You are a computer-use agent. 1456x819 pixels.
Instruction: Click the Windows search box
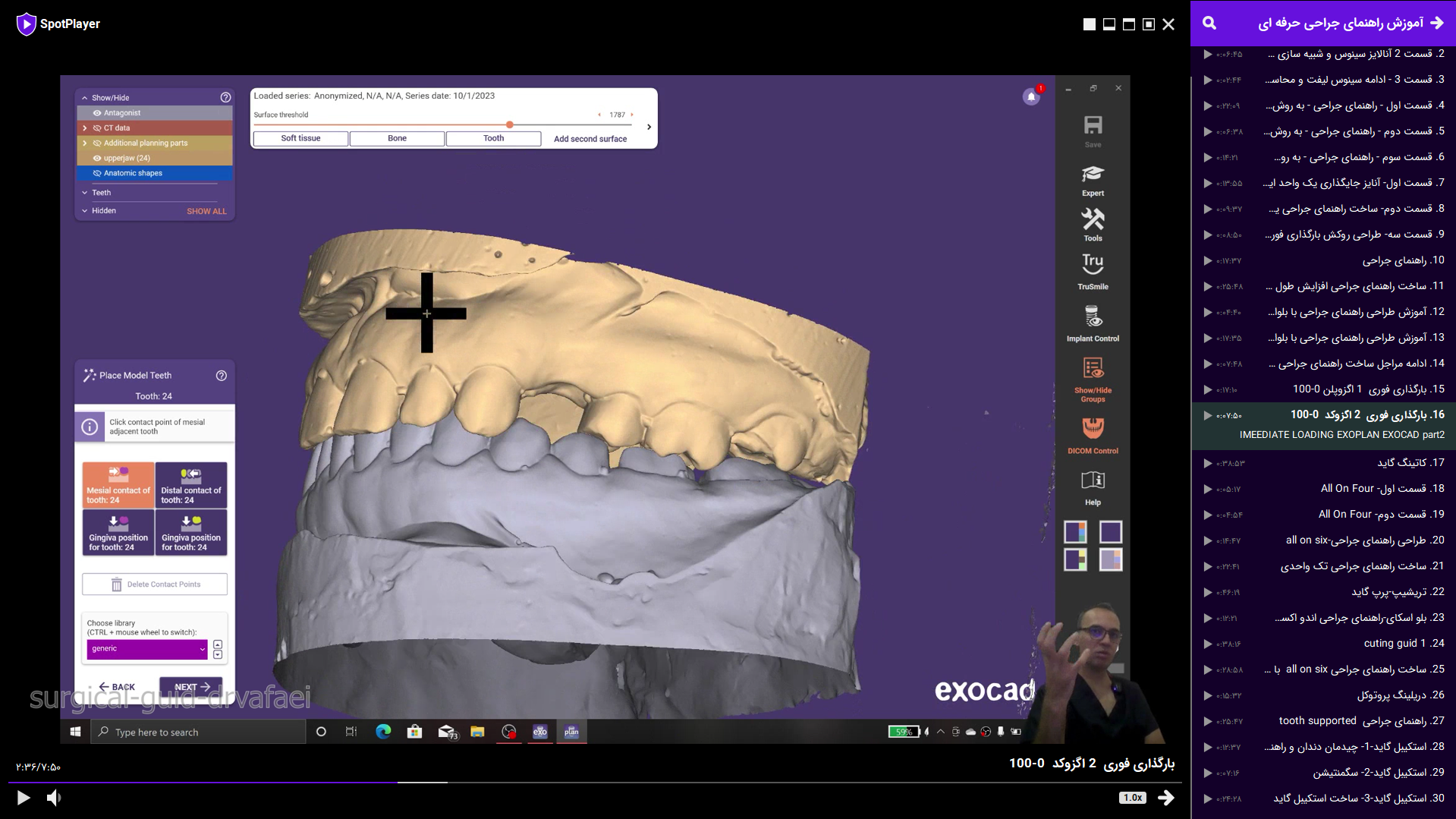coord(198,732)
